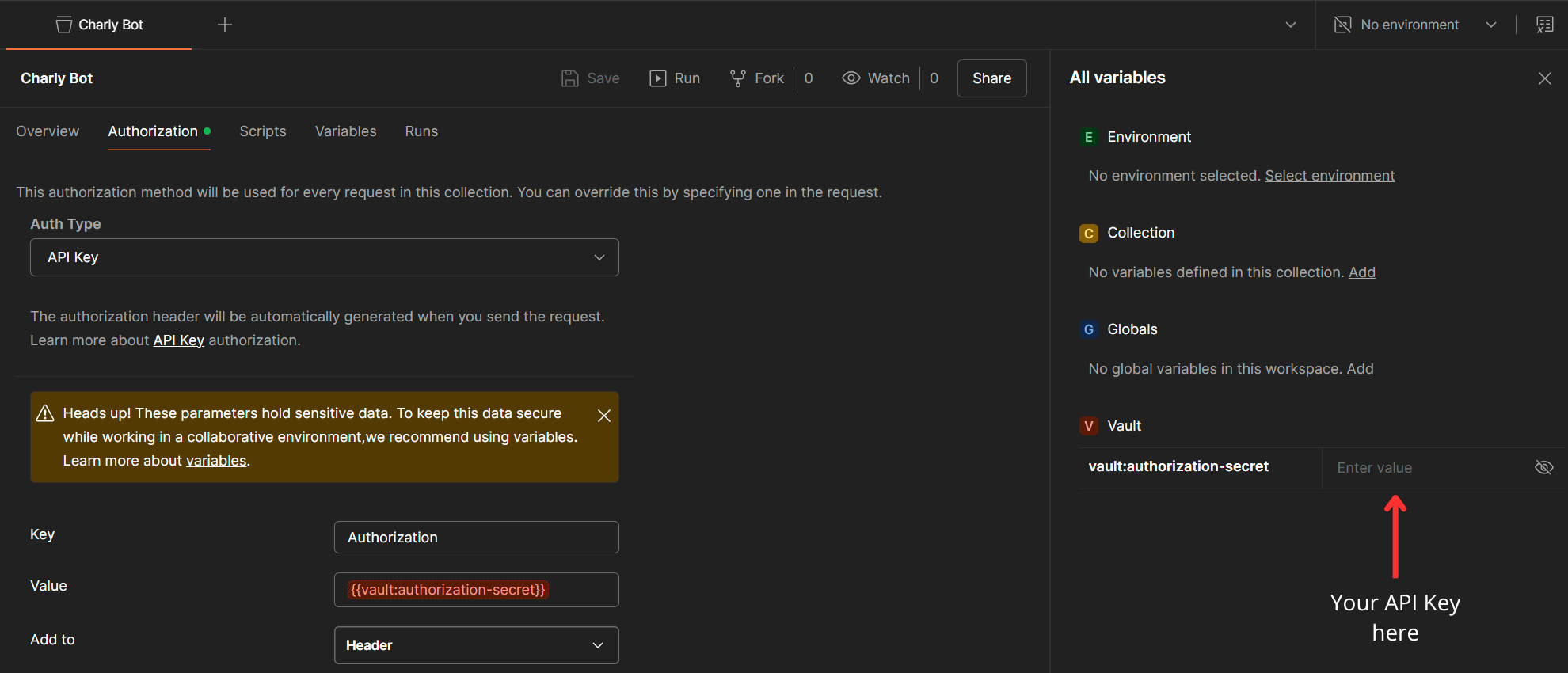Click the All variables heading

coord(1117,78)
